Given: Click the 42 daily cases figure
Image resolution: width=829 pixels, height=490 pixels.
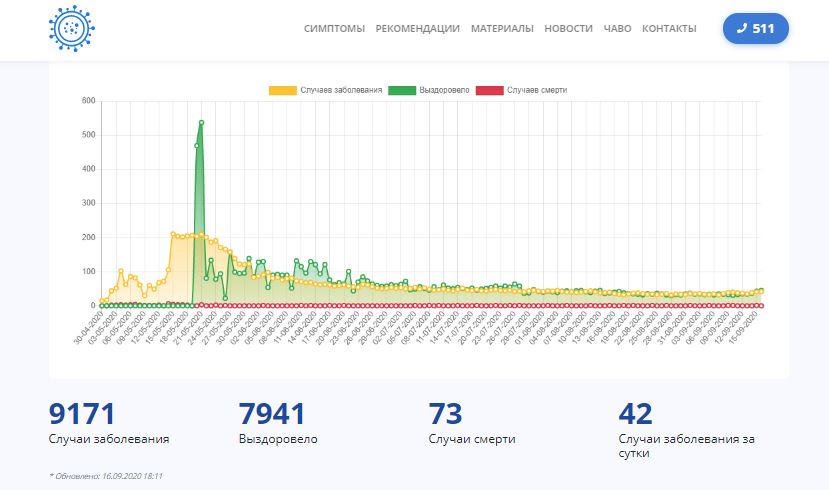Looking at the screenshot, I should point(636,414).
